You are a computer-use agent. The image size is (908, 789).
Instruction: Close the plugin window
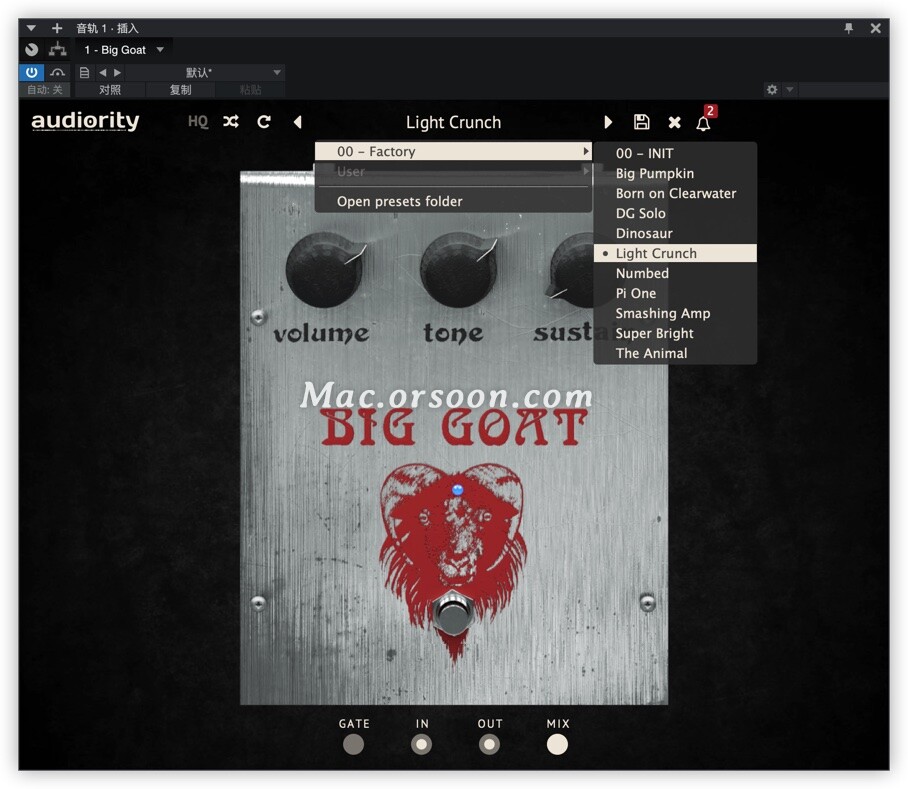point(876,28)
